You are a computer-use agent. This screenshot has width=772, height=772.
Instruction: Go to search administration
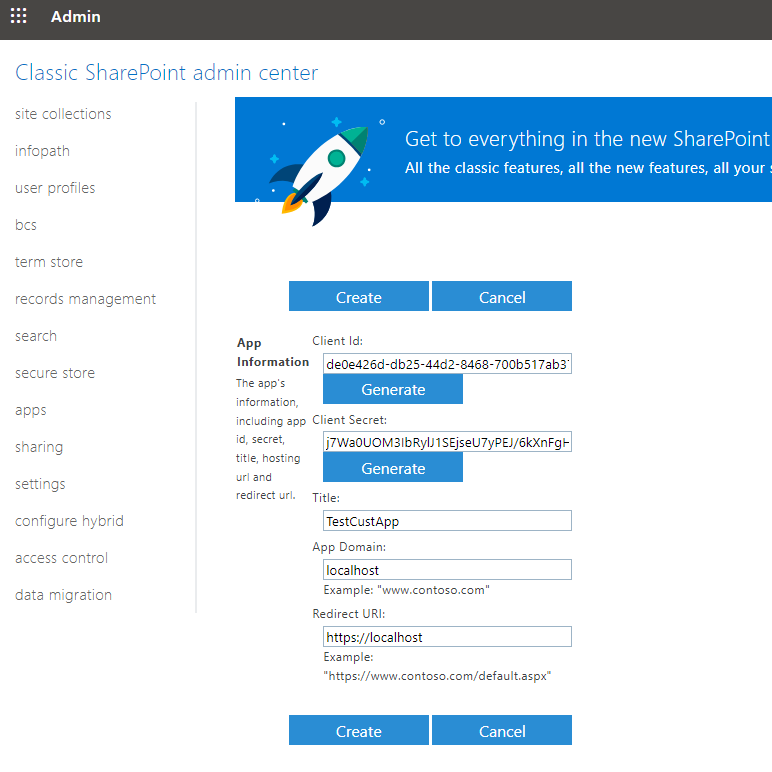(36, 336)
